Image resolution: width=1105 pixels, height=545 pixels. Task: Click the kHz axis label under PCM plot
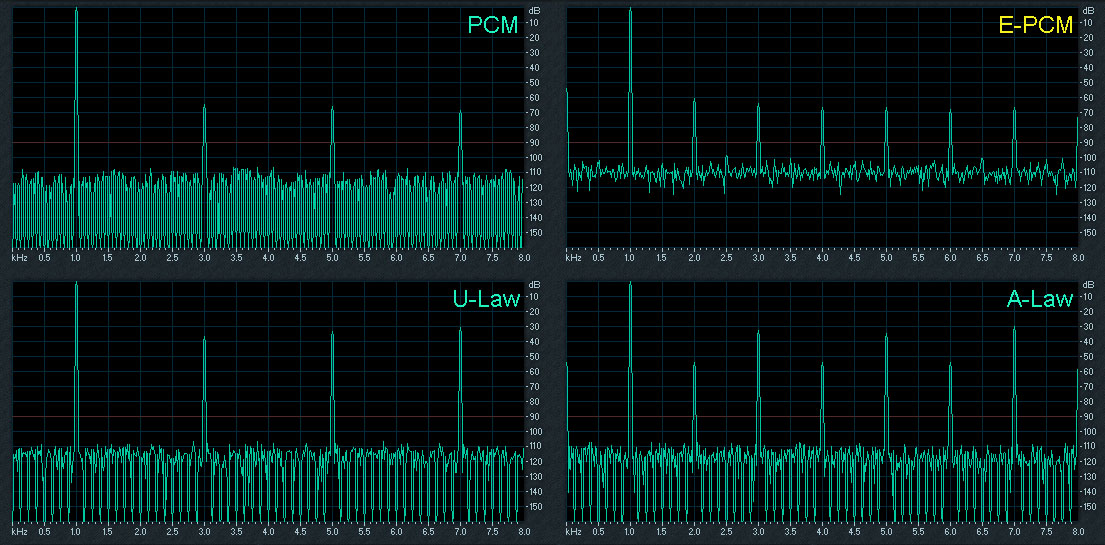coord(19,259)
